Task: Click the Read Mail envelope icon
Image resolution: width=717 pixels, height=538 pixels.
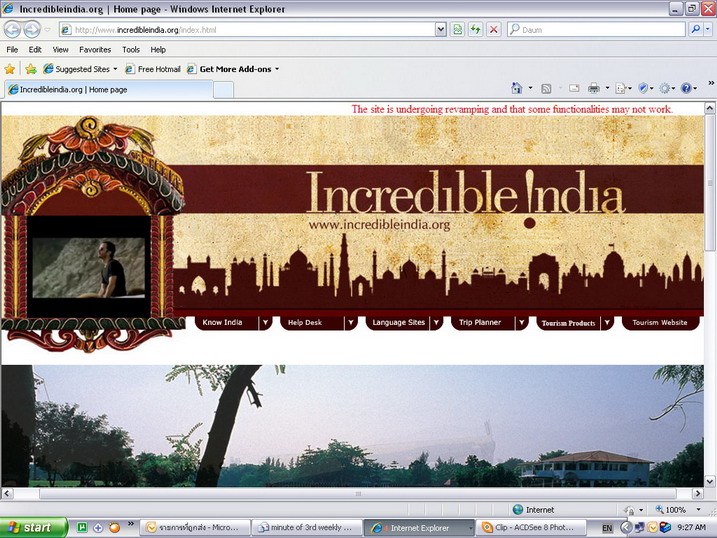Action: pyautogui.click(x=574, y=88)
